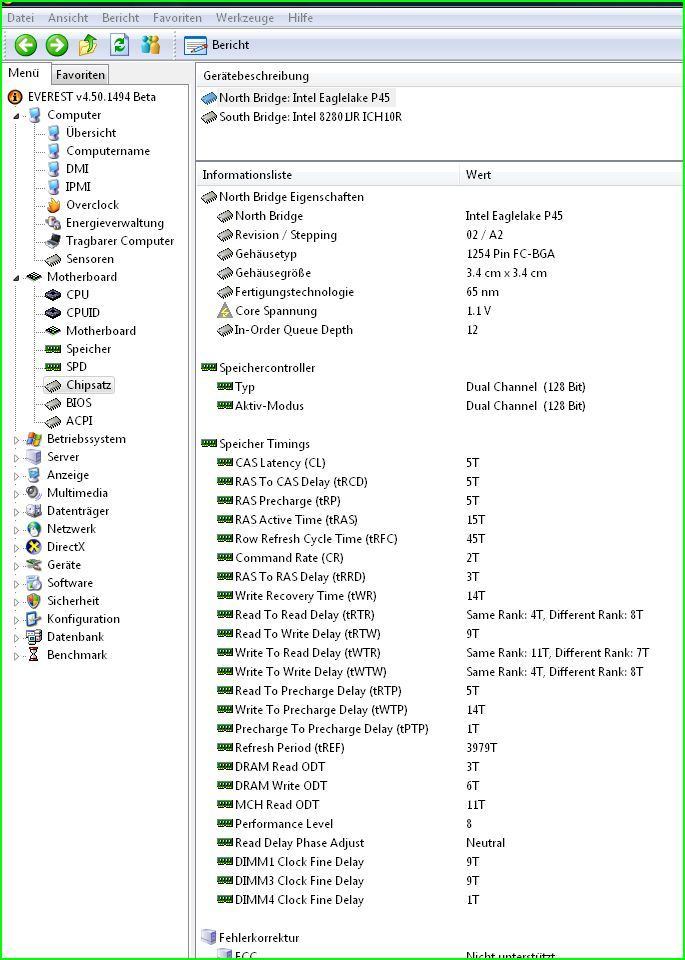Open the Favoriten menu in menu bar
This screenshot has height=960, width=685.
[178, 18]
